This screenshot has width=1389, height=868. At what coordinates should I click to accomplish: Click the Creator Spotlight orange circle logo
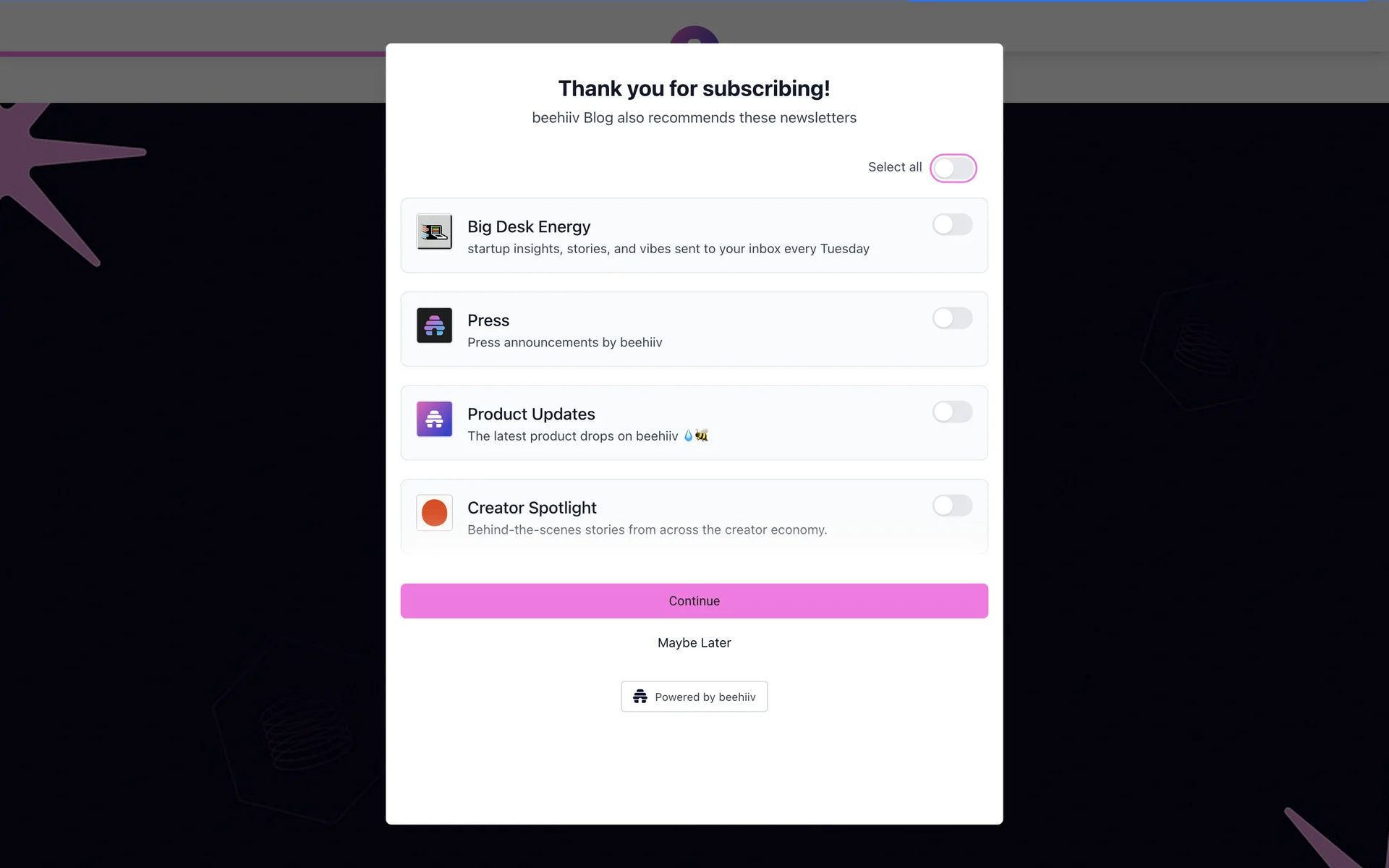[434, 513]
